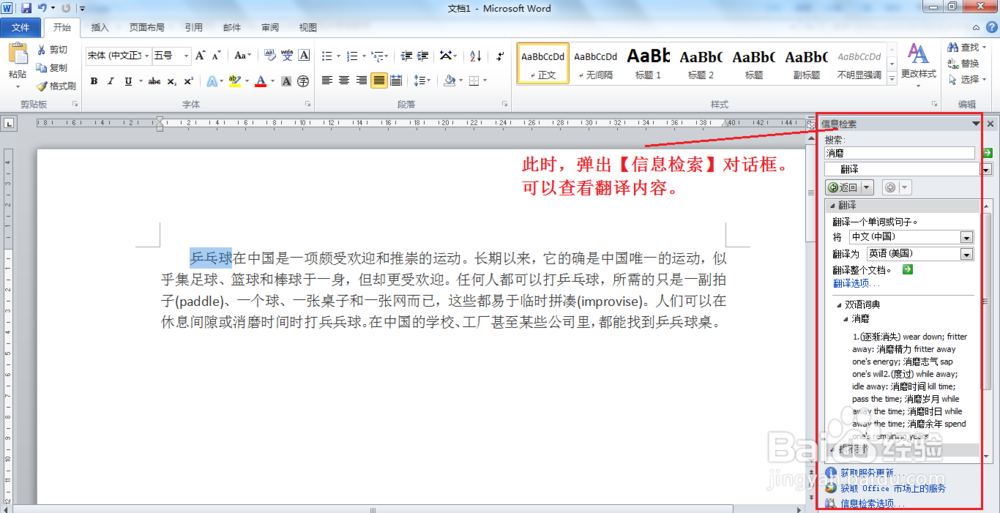Image resolution: width=1000 pixels, height=513 pixels.
Task: Center the paragraph text
Action: 344,80
